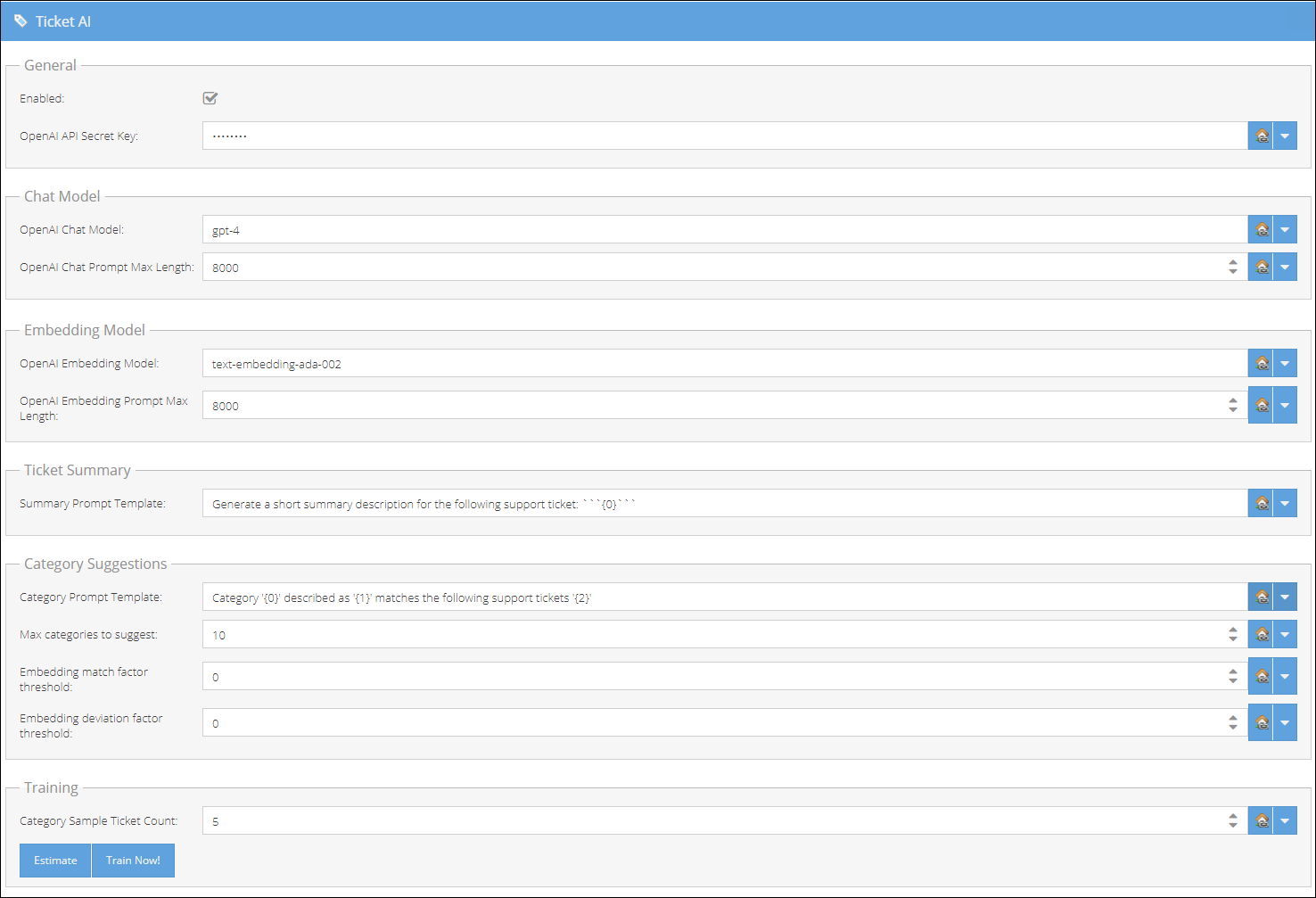Image resolution: width=1316 pixels, height=898 pixels.
Task: Click the stepper for Embedding Prompt Max Length
Action: [1233, 405]
